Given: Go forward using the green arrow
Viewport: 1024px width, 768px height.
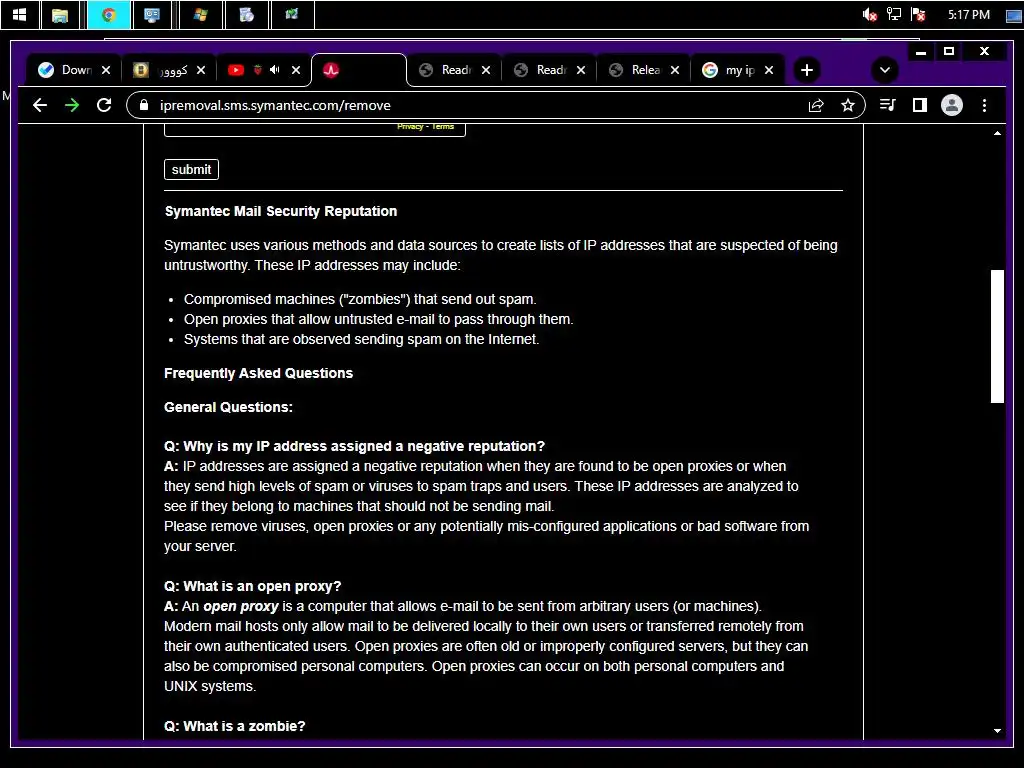Looking at the screenshot, I should (x=72, y=105).
